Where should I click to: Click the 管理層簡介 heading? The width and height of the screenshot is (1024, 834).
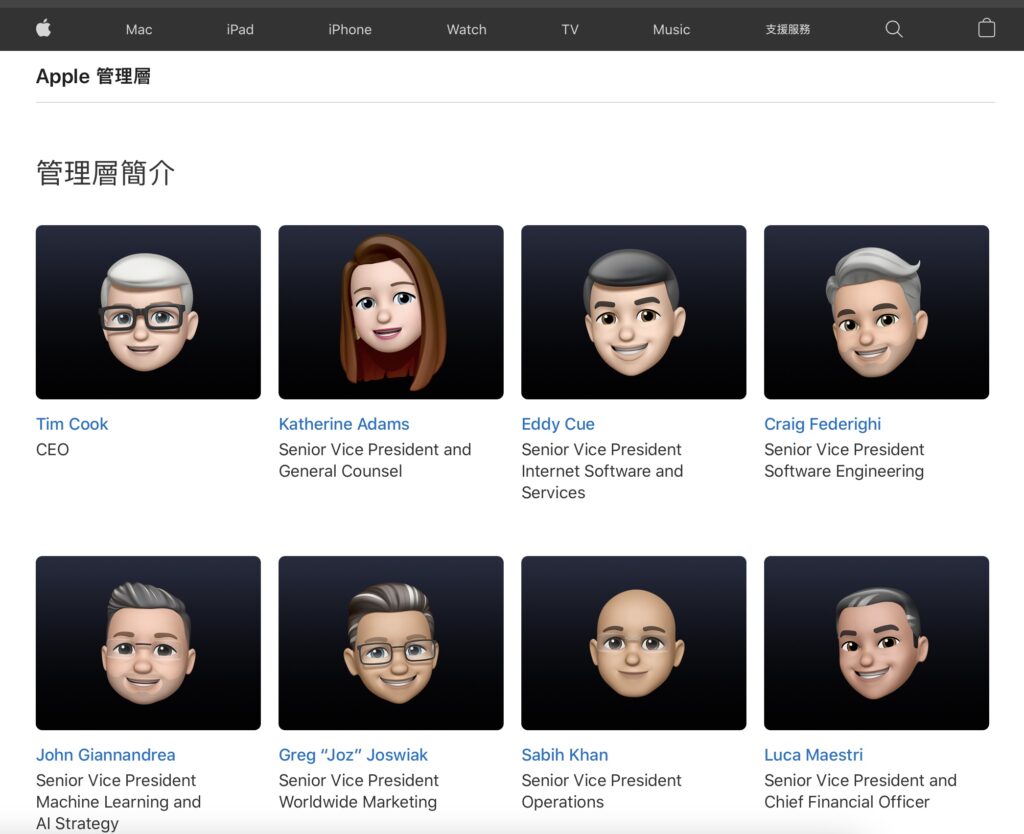[x=105, y=173]
